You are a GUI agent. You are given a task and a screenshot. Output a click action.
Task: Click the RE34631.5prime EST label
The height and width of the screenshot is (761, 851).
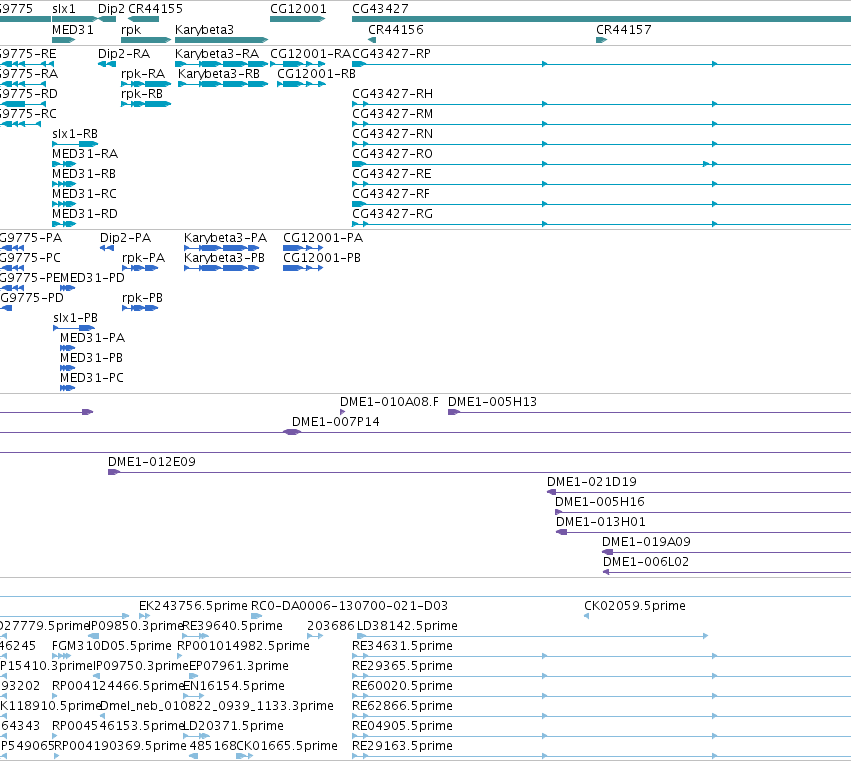(402, 646)
